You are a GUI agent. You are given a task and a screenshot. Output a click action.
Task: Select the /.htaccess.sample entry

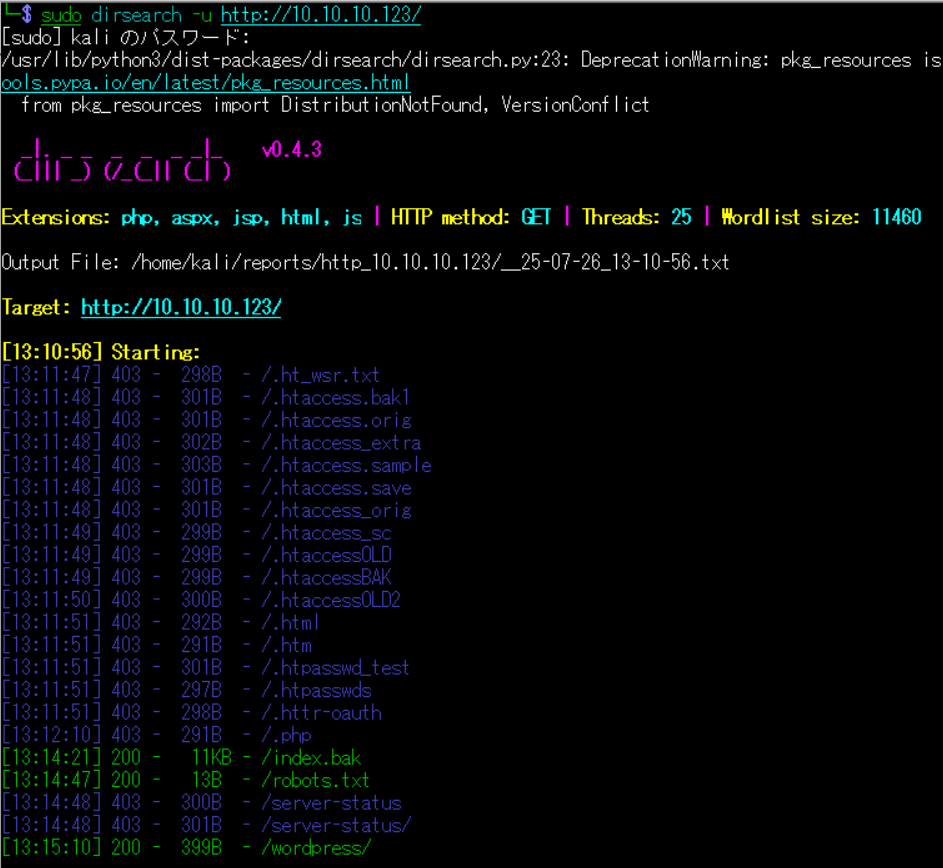click(346, 465)
